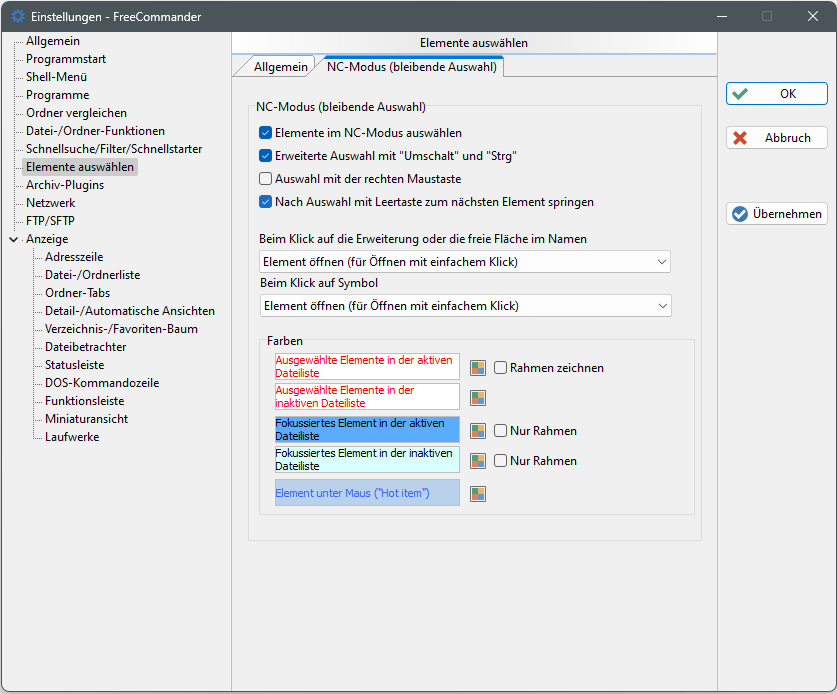Screen dimensions: 837x694
Task: Click the blue checkmark Übernehmen button
Action: (777, 213)
